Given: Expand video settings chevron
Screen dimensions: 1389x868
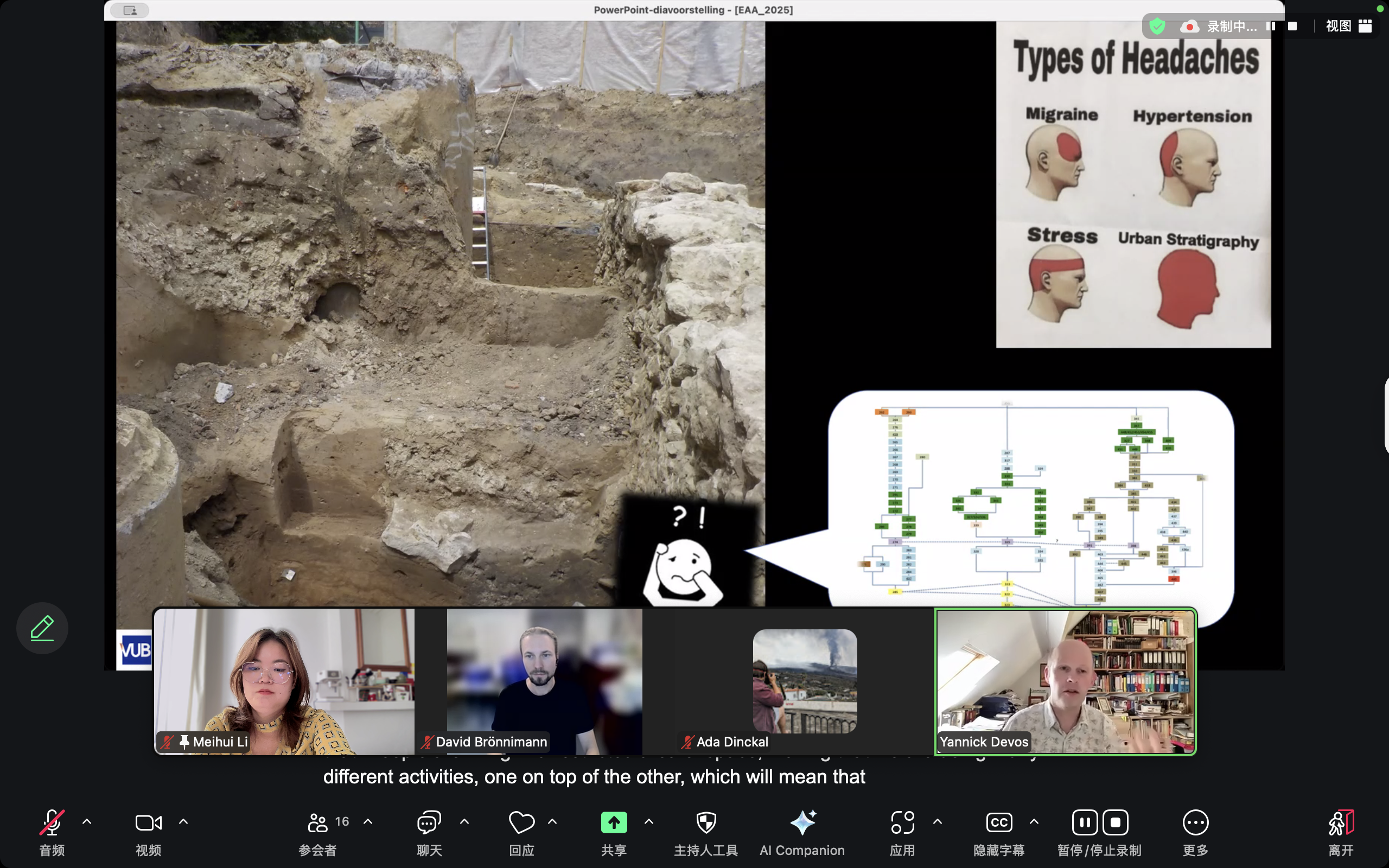Looking at the screenshot, I should tap(184, 821).
